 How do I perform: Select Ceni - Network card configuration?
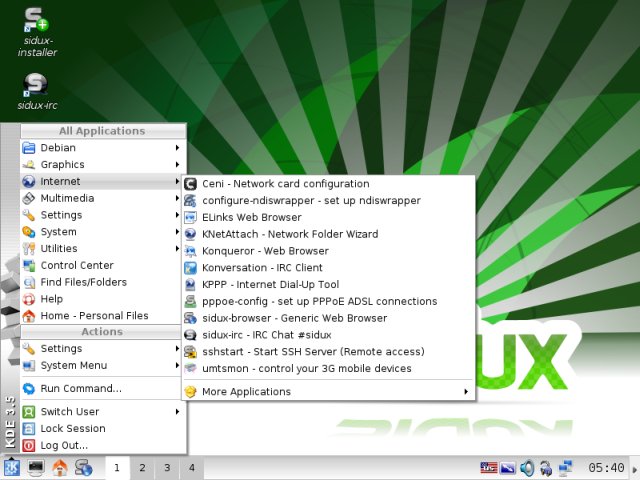(x=285, y=184)
